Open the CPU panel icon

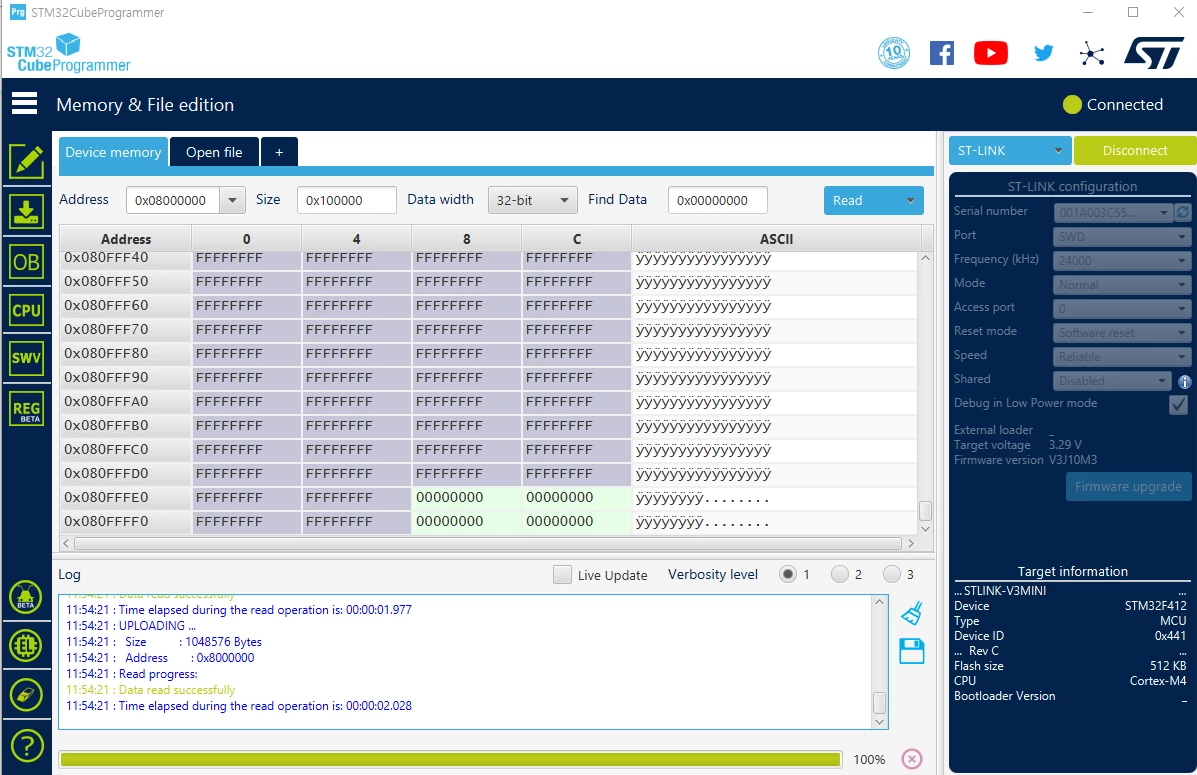tap(26, 310)
